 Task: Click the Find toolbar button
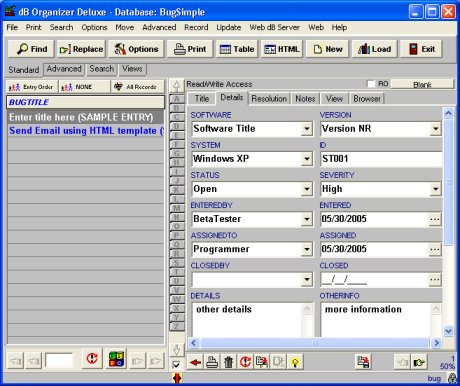(32, 49)
